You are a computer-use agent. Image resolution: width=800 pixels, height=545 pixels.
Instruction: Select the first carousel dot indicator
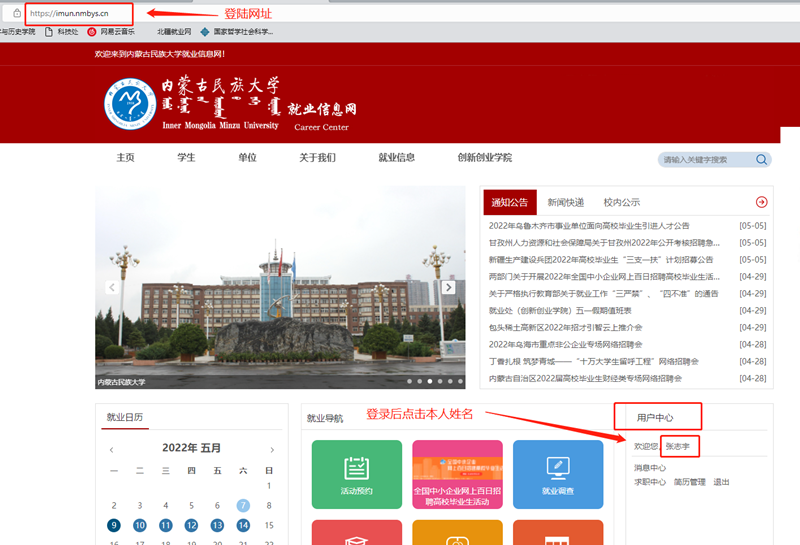pyautogui.click(x=409, y=381)
